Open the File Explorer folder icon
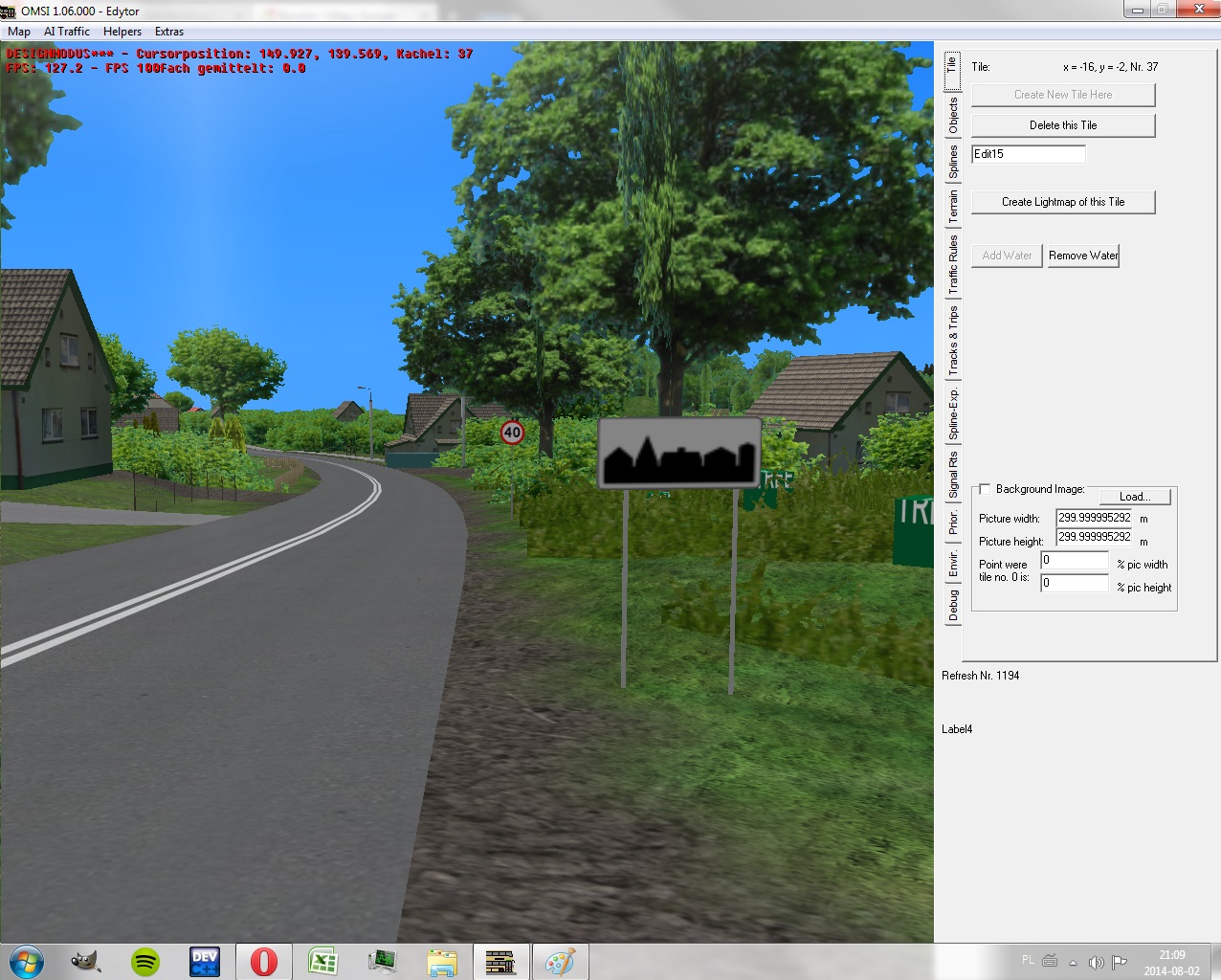This screenshot has height=980, width=1221. 442,961
